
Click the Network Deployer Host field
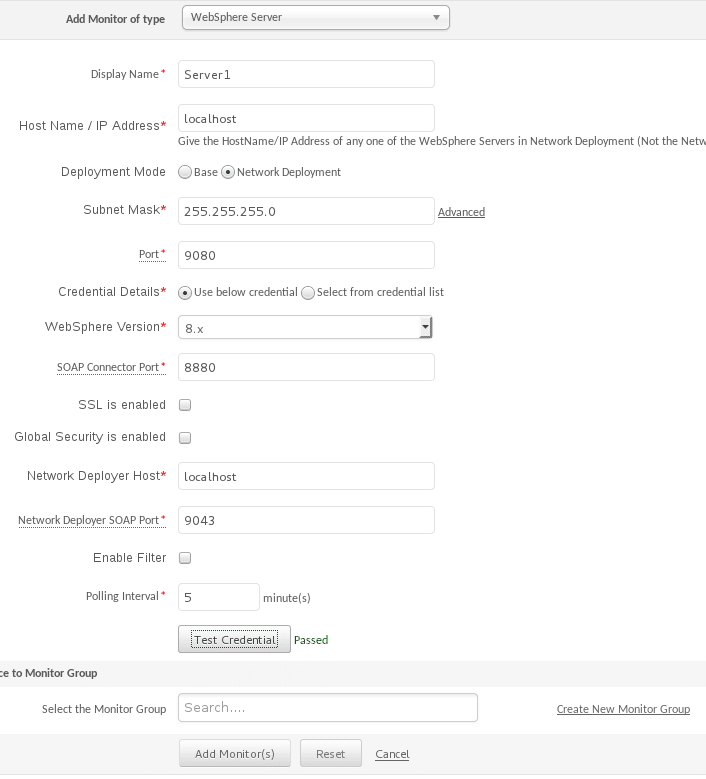tap(306, 476)
